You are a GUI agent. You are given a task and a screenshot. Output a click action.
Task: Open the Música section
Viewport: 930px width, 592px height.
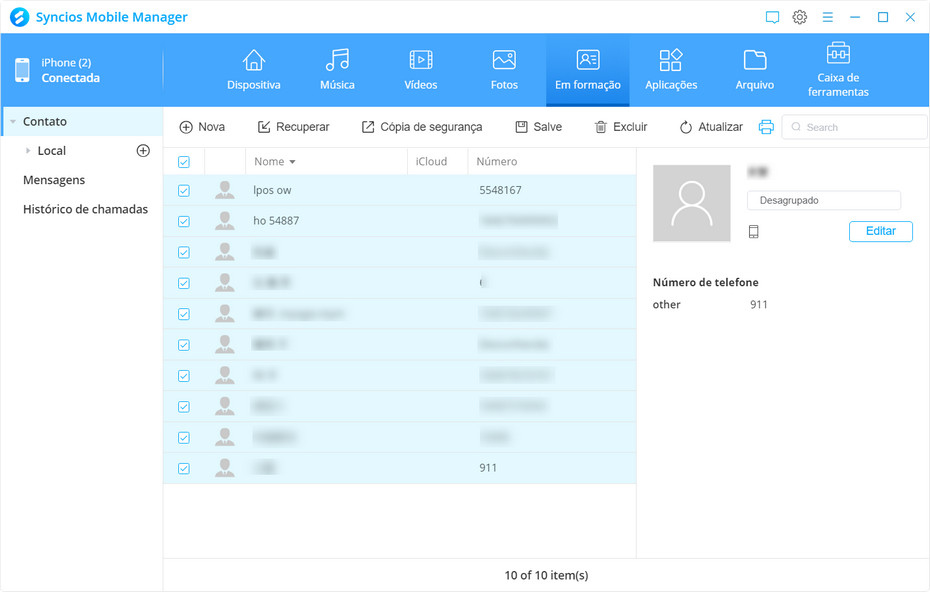[337, 70]
